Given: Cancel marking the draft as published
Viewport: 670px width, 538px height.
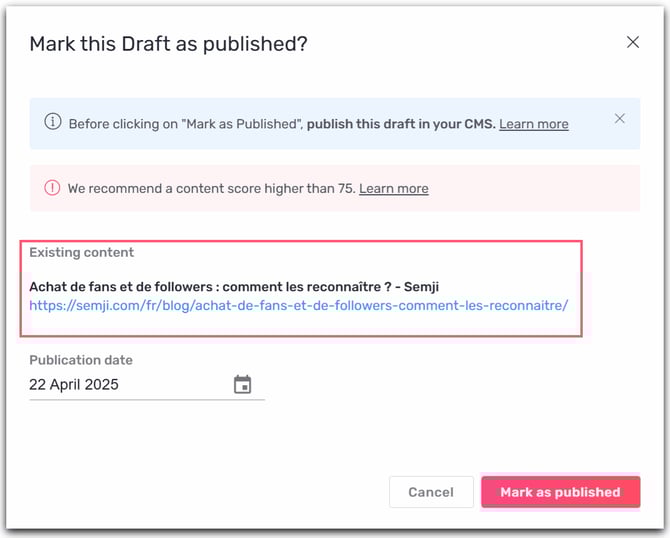Looking at the screenshot, I should (431, 492).
